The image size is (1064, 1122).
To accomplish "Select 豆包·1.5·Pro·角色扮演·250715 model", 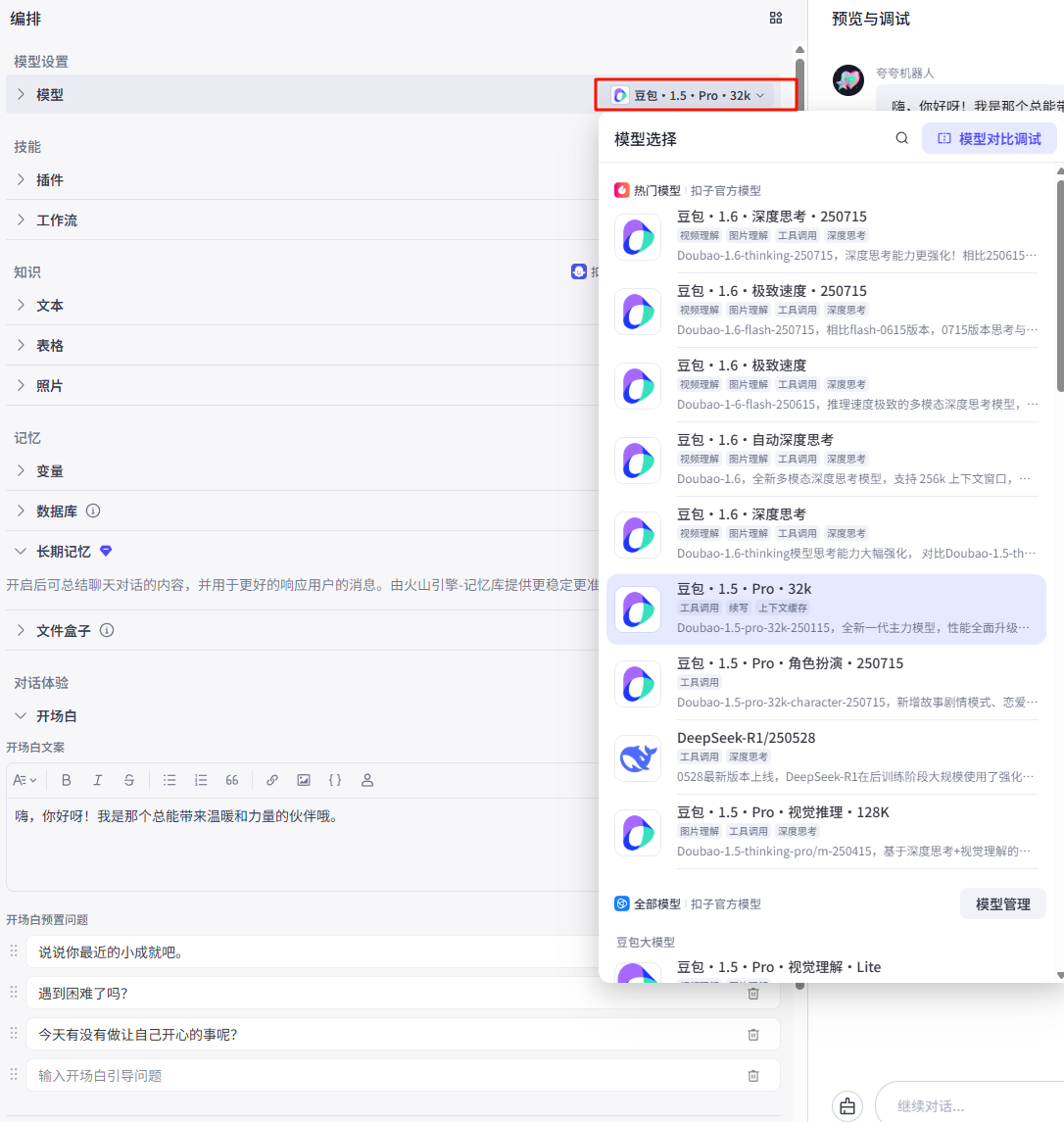I will [826, 683].
